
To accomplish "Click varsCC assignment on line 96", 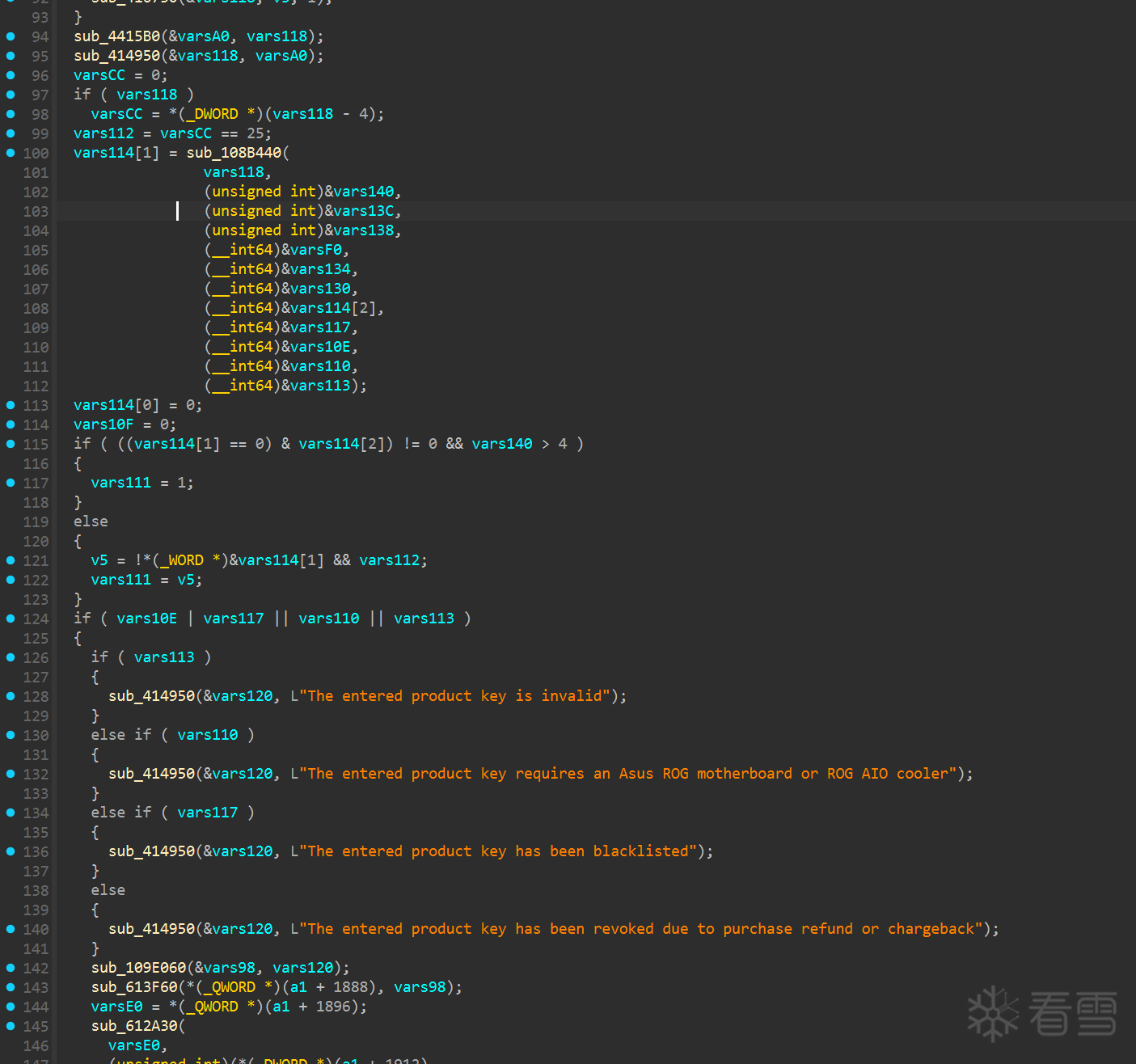I will click(99, 75).
